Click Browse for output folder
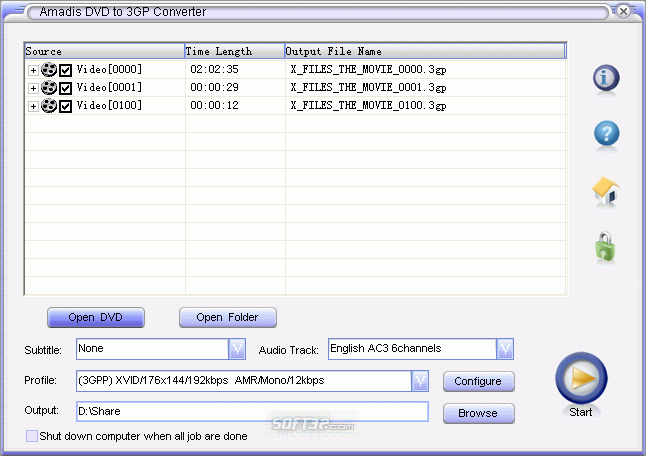646x456 pixels. click(478, 413)
